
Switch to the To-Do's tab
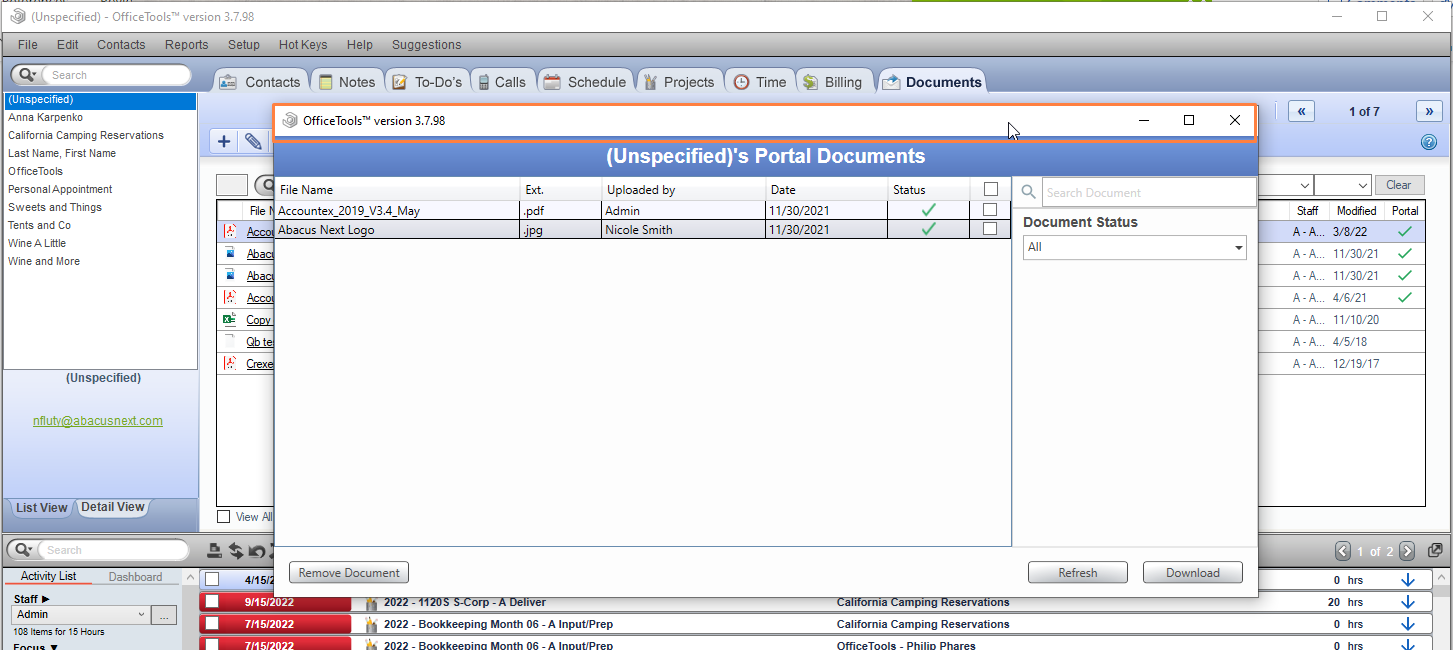pos(426,82)
